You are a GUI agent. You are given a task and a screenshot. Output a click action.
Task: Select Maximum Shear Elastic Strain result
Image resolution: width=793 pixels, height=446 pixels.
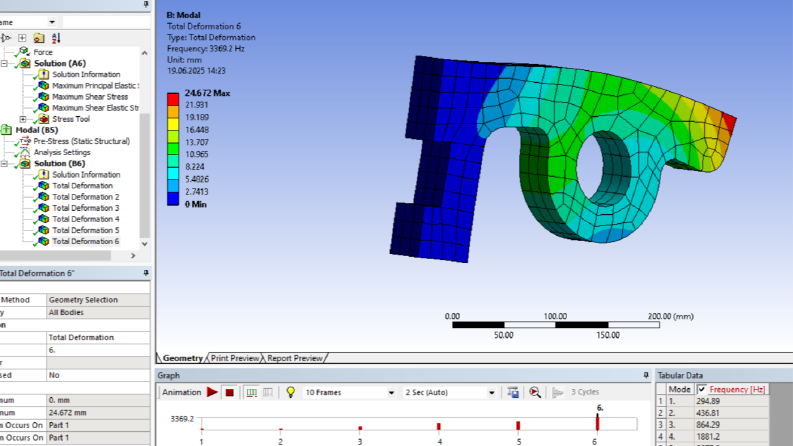[x=95, y=108]
